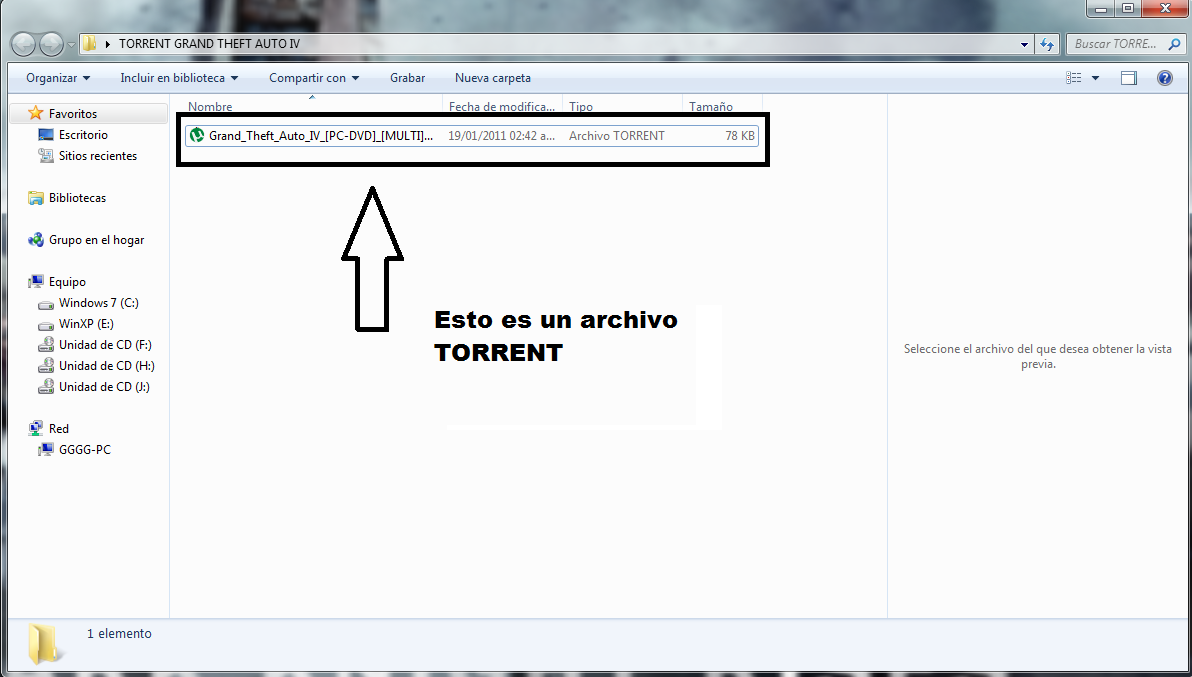Screen dimensions: 1192x677
Task: Click Unidad de CD (F:) drive
Action: (103, 344)
